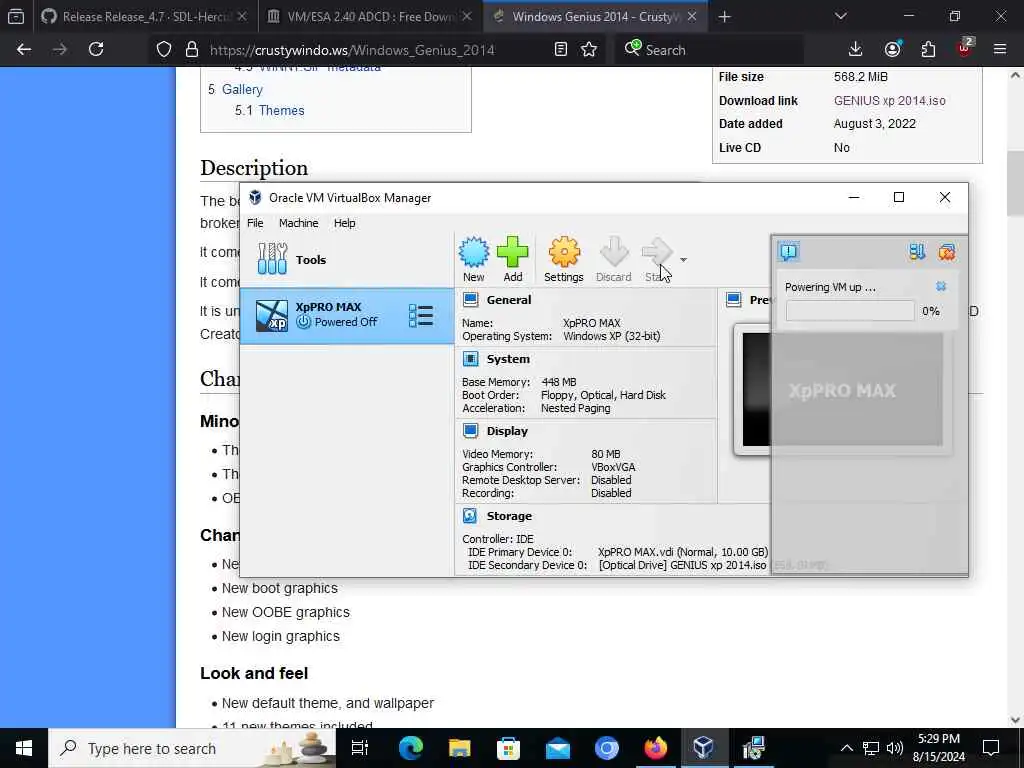Click the System chip icon
Screen dimensions: 1024x768
[470, 359]
